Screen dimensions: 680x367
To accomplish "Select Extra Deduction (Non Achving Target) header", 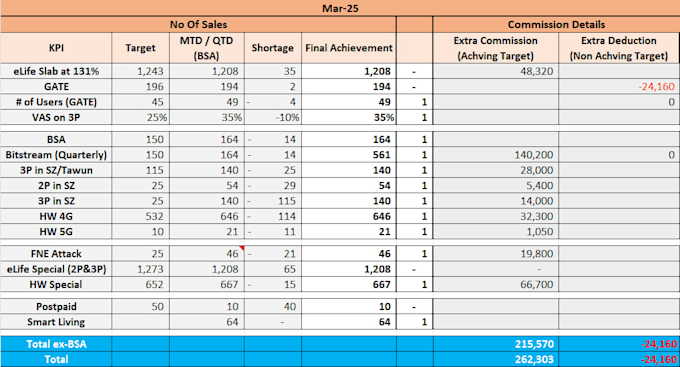I will (619, 48).
